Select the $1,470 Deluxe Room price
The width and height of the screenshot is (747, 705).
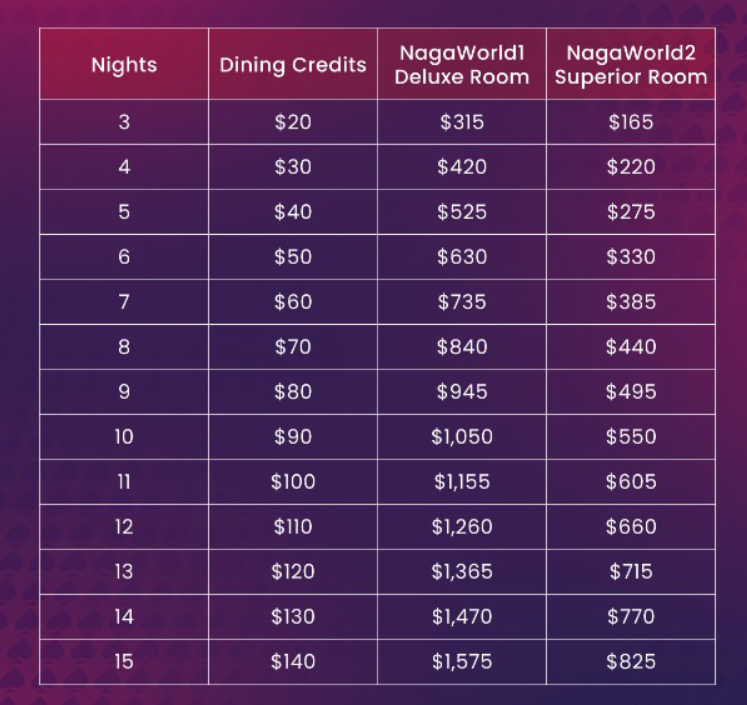click(x=462, y=616)
